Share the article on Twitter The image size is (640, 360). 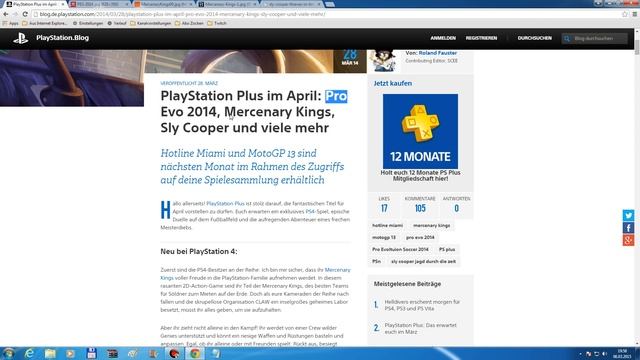click(628, 215)
